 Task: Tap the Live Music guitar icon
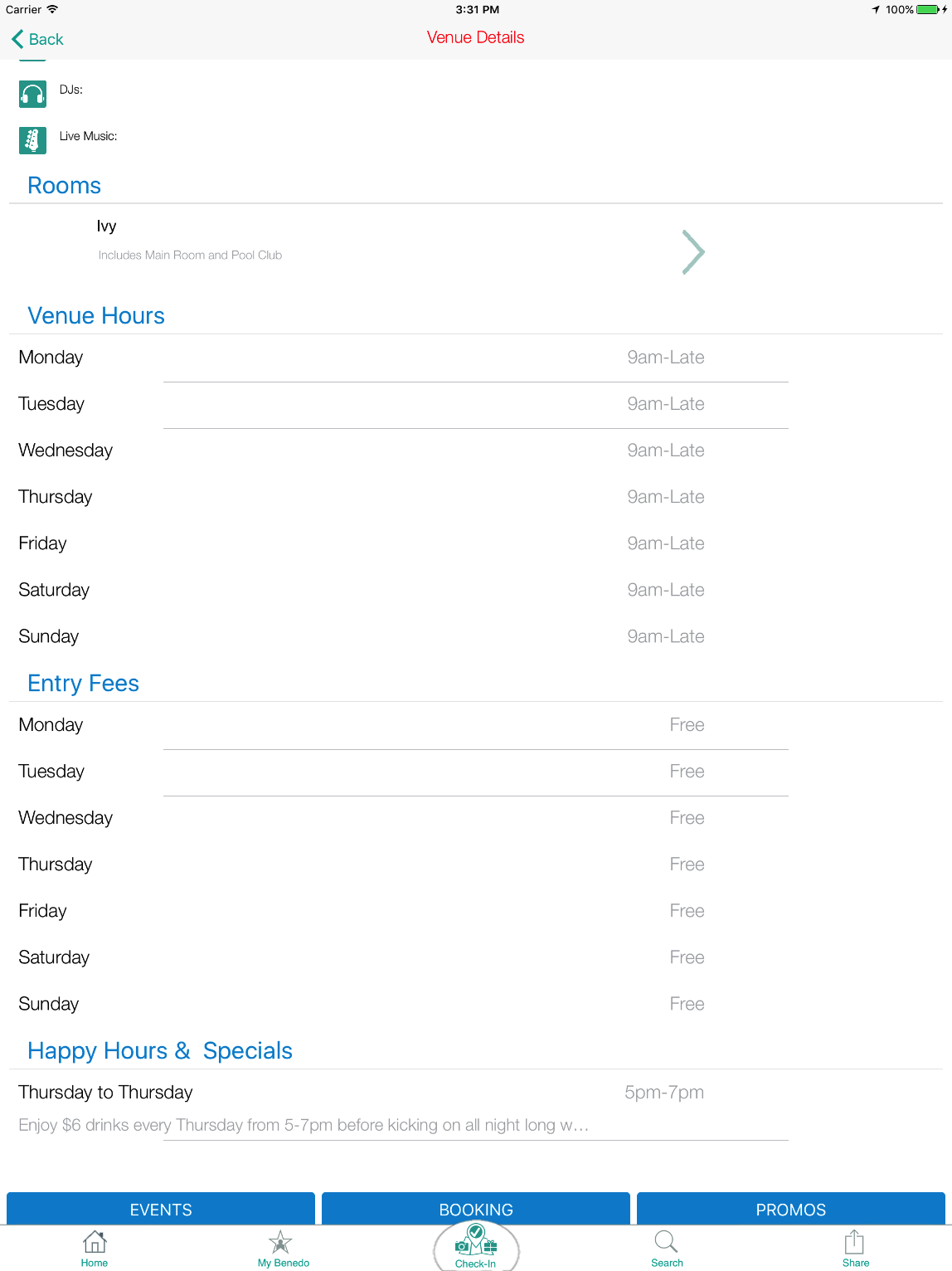(32, 140)
